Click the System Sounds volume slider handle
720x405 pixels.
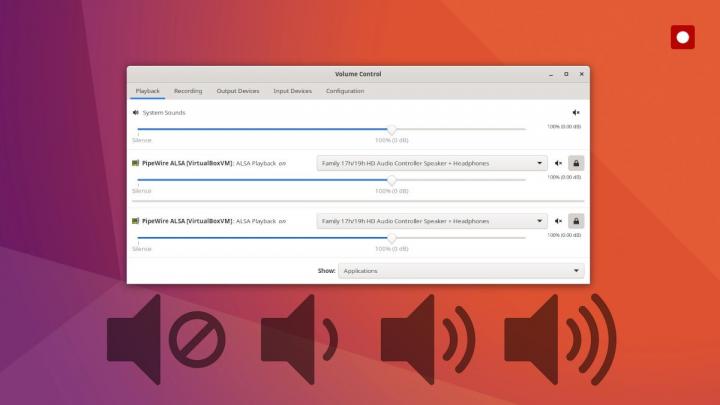(x=391, y=129)
